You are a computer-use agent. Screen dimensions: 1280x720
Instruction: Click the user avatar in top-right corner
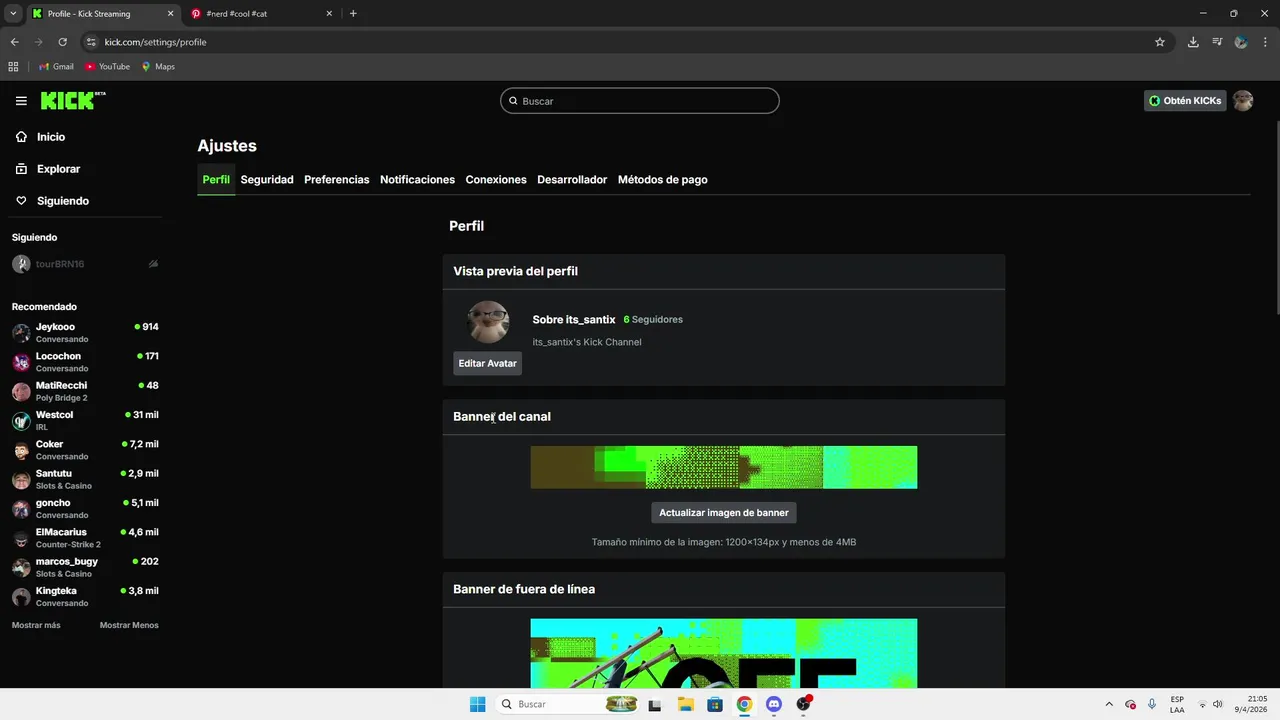(1243, 101)
